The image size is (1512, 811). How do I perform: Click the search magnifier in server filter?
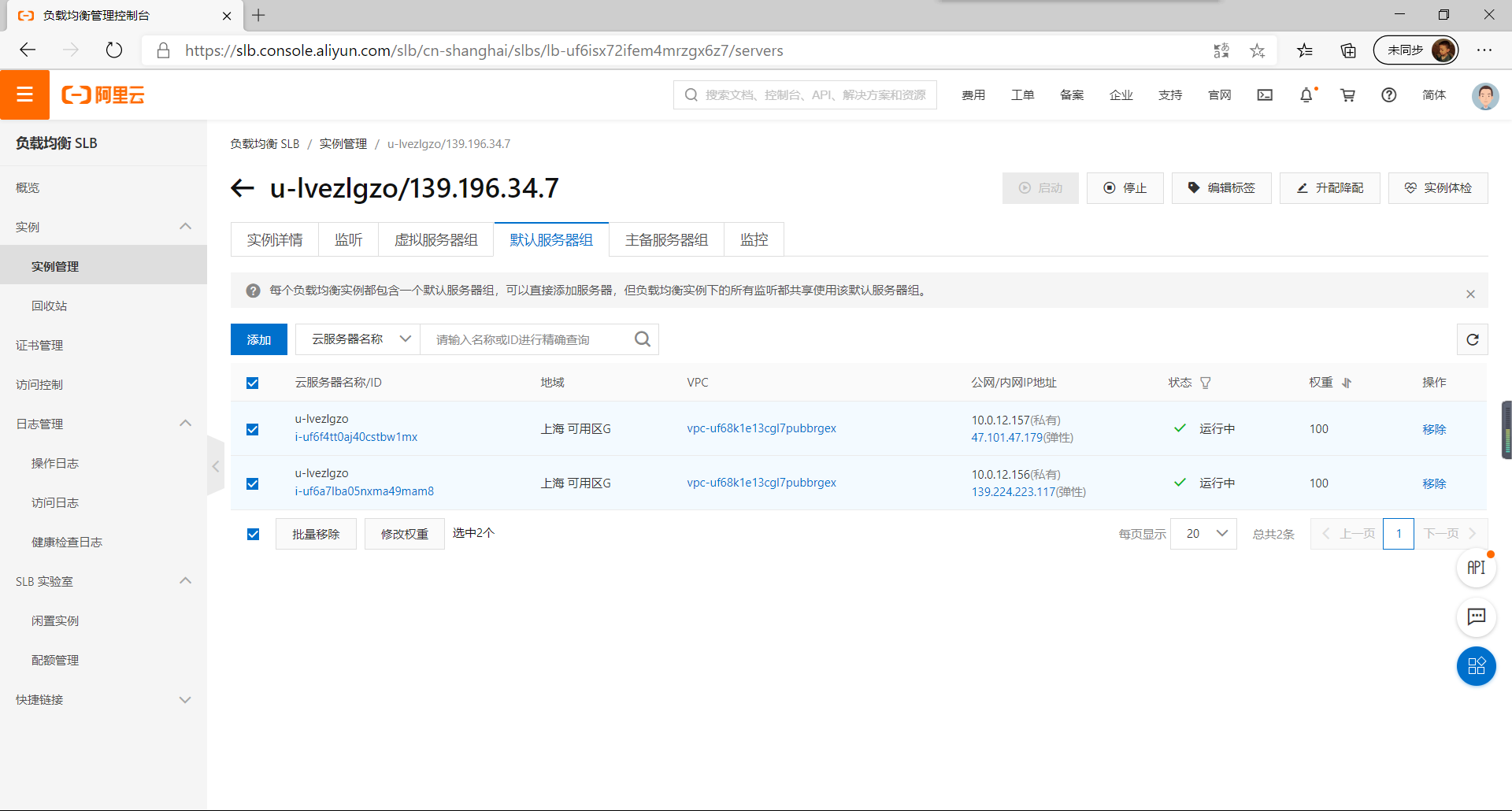[643, 339]
